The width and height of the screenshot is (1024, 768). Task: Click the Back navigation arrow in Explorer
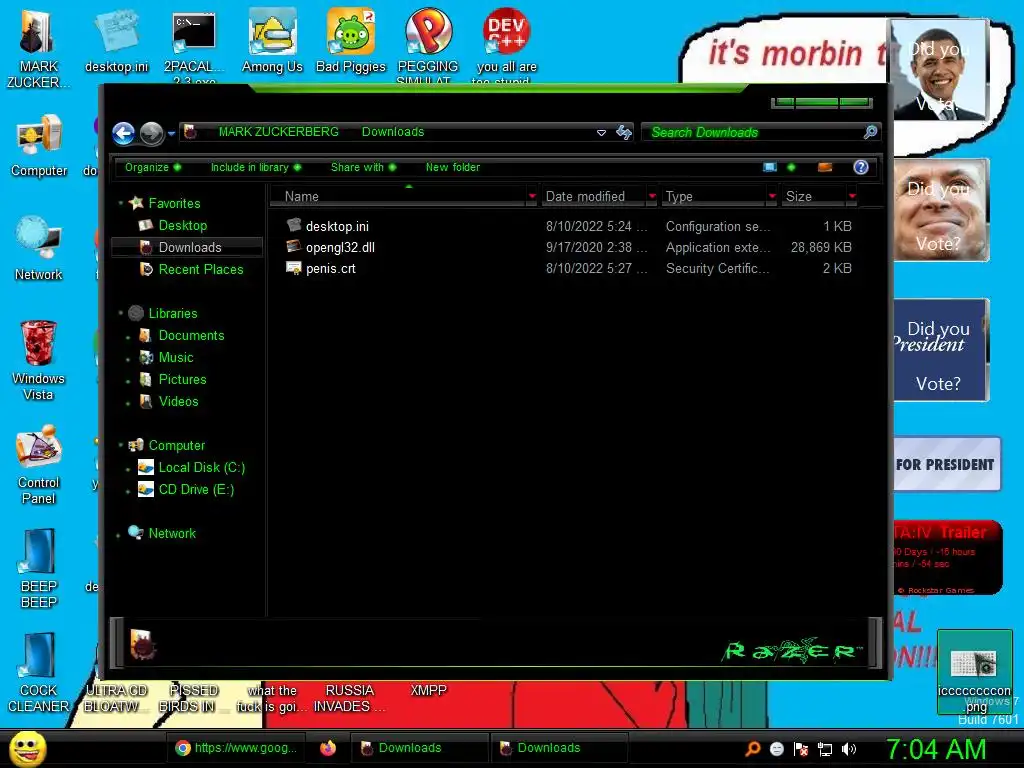click(x=123, y=133)
